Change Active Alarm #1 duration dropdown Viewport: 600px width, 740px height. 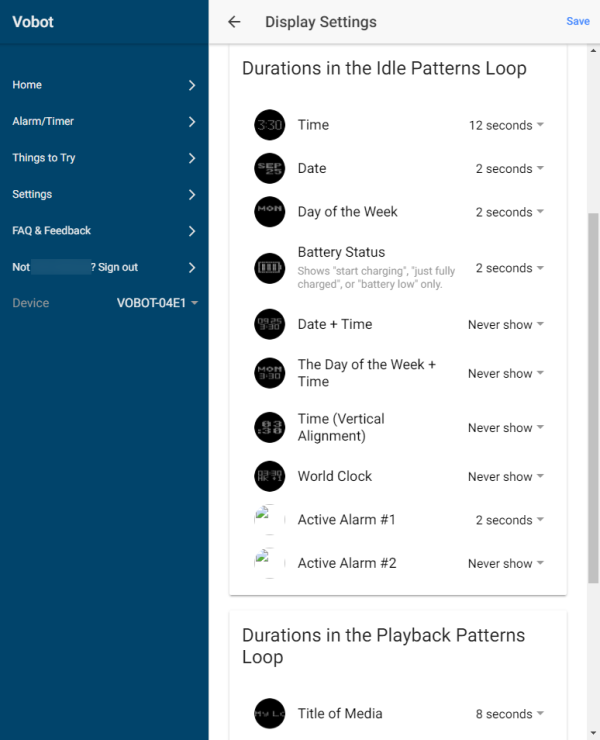pyautogui.click(x=509, y=520)
